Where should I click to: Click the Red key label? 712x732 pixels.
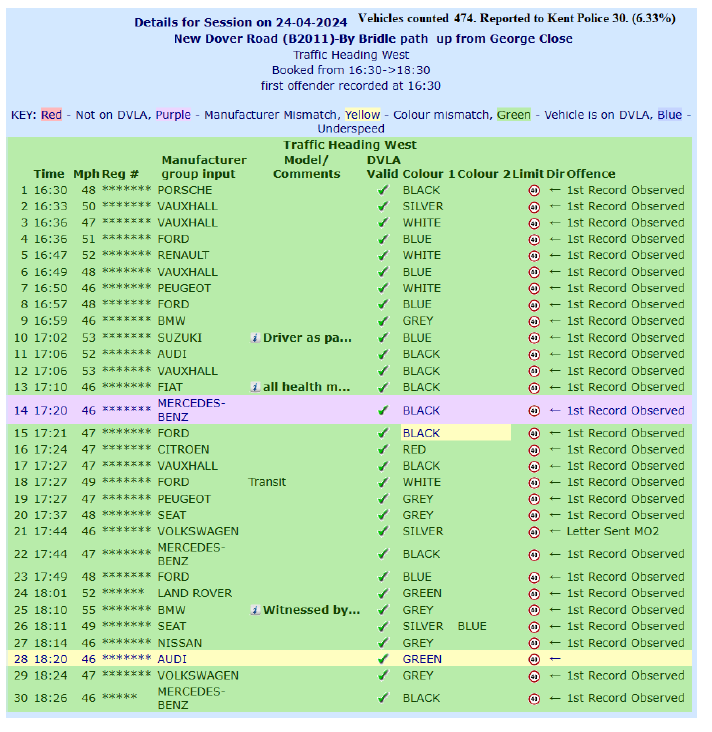tap(51, 115)
